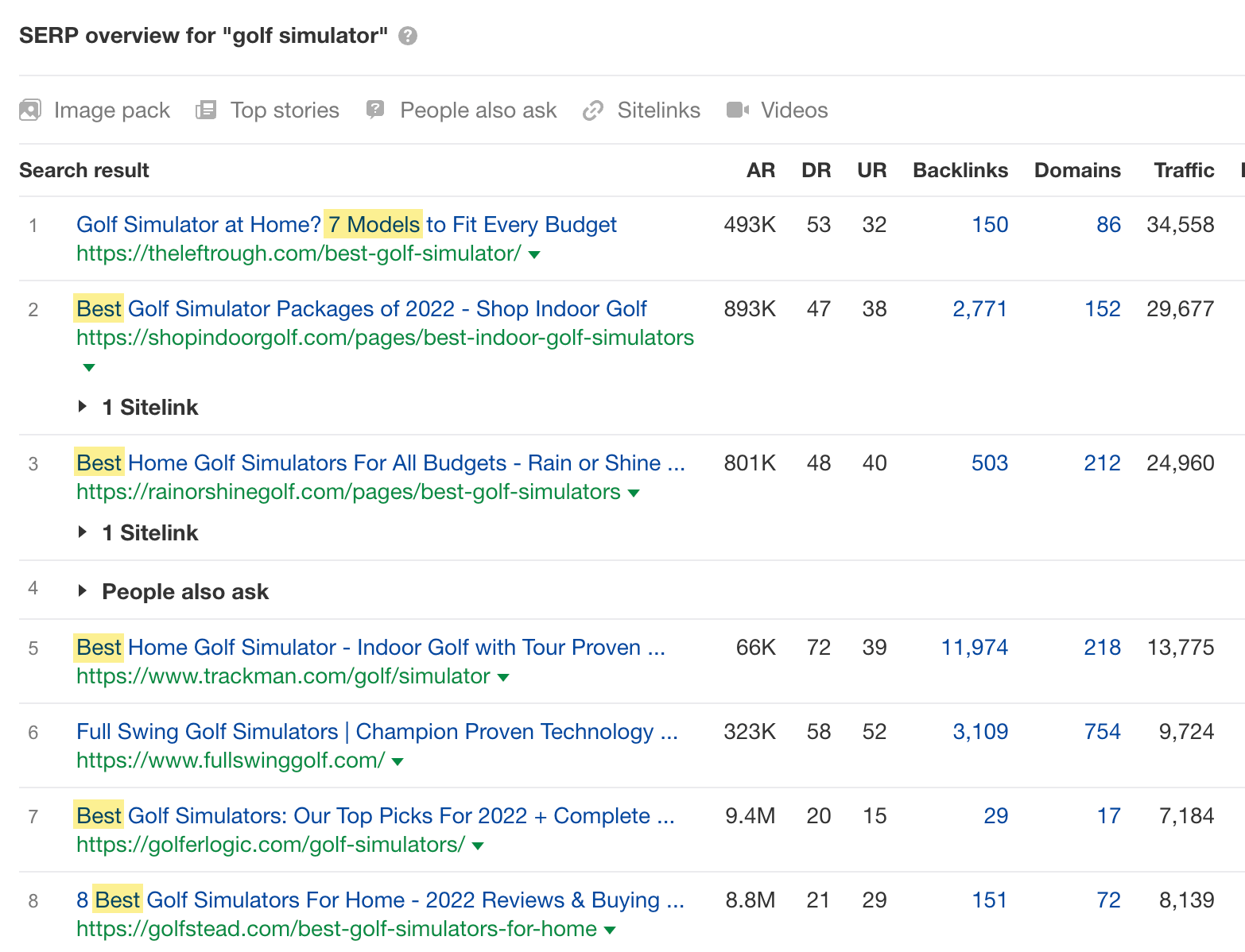Click the image pack thumbnail icon before 'Image pack' label
This screenshot has height=952, width=1245.
coord(29,110)
